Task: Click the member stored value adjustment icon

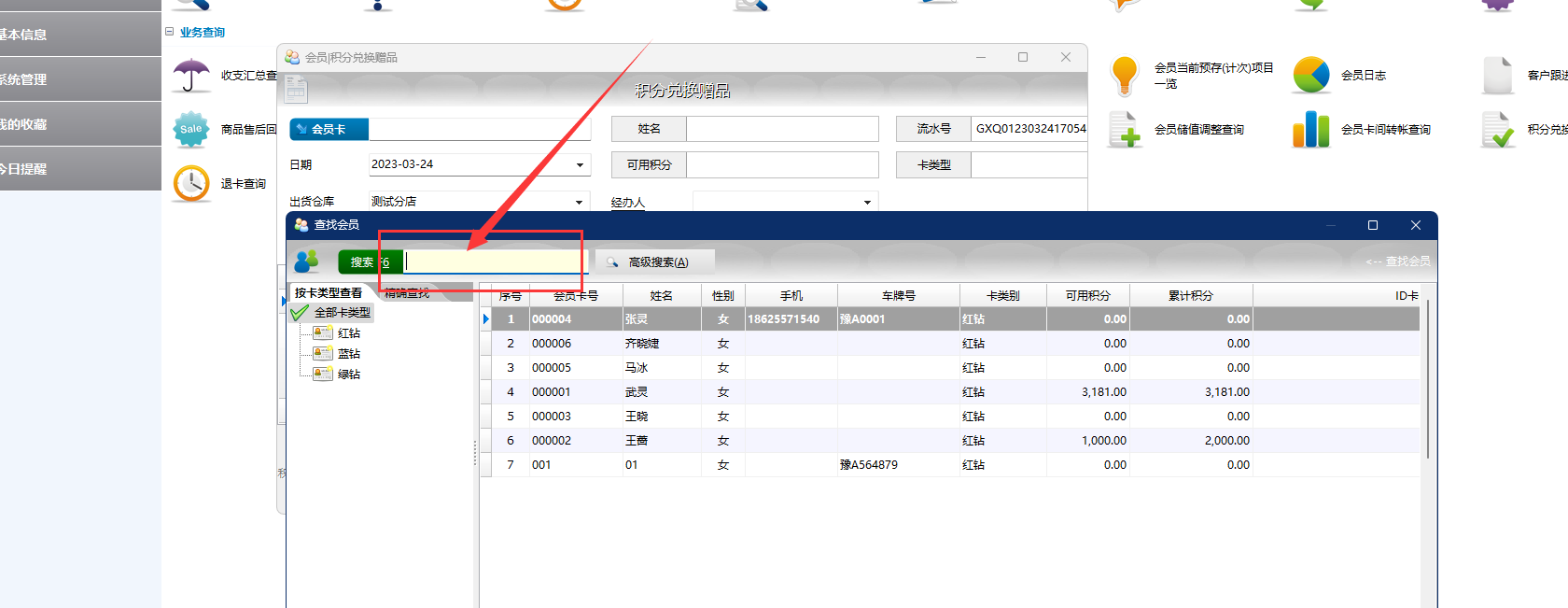Action: (x=1125, y=130)
